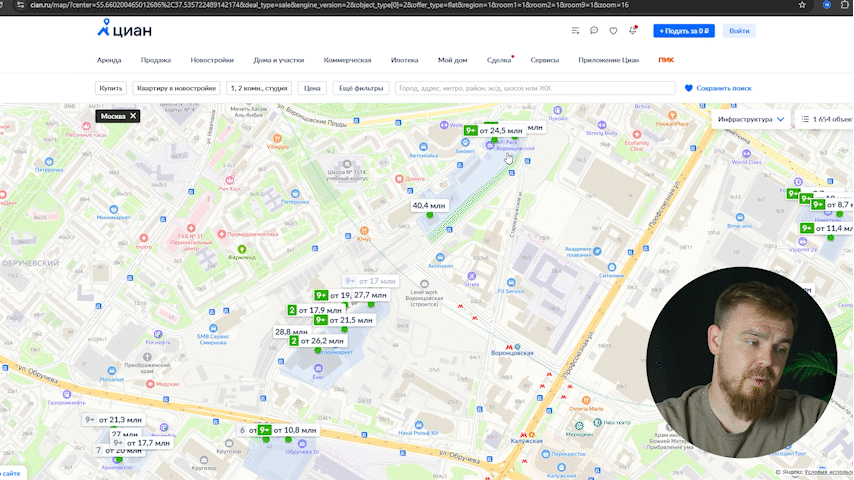Click the ПИК link in navigation
The height and width of the screenshot is (480, 854).
[666, 60]
